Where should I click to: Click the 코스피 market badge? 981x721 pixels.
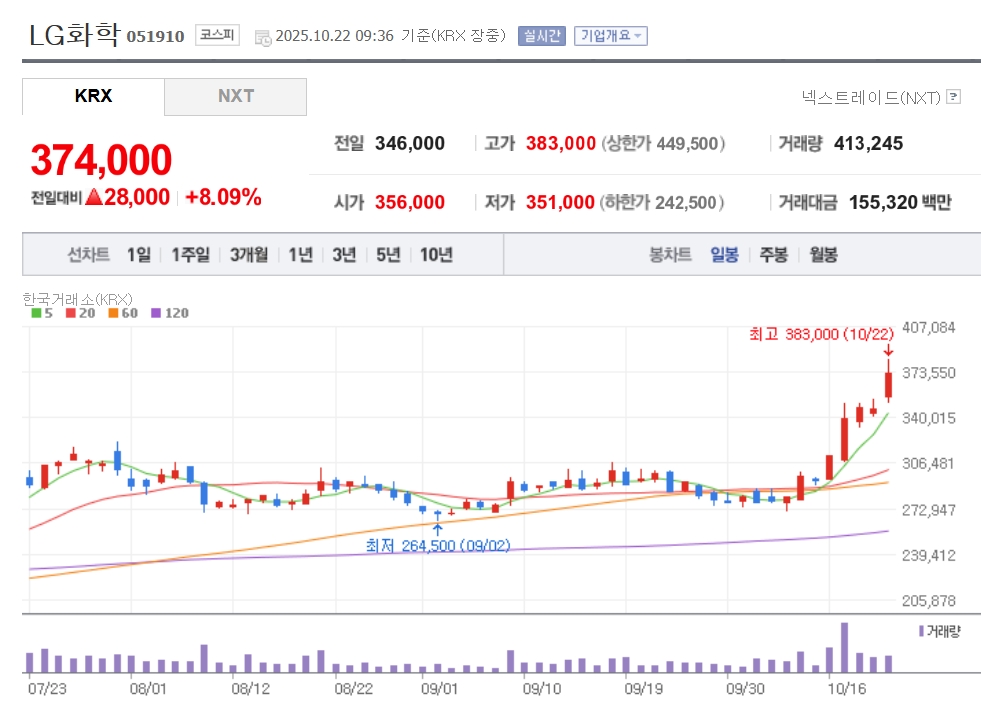coord(217,35)
